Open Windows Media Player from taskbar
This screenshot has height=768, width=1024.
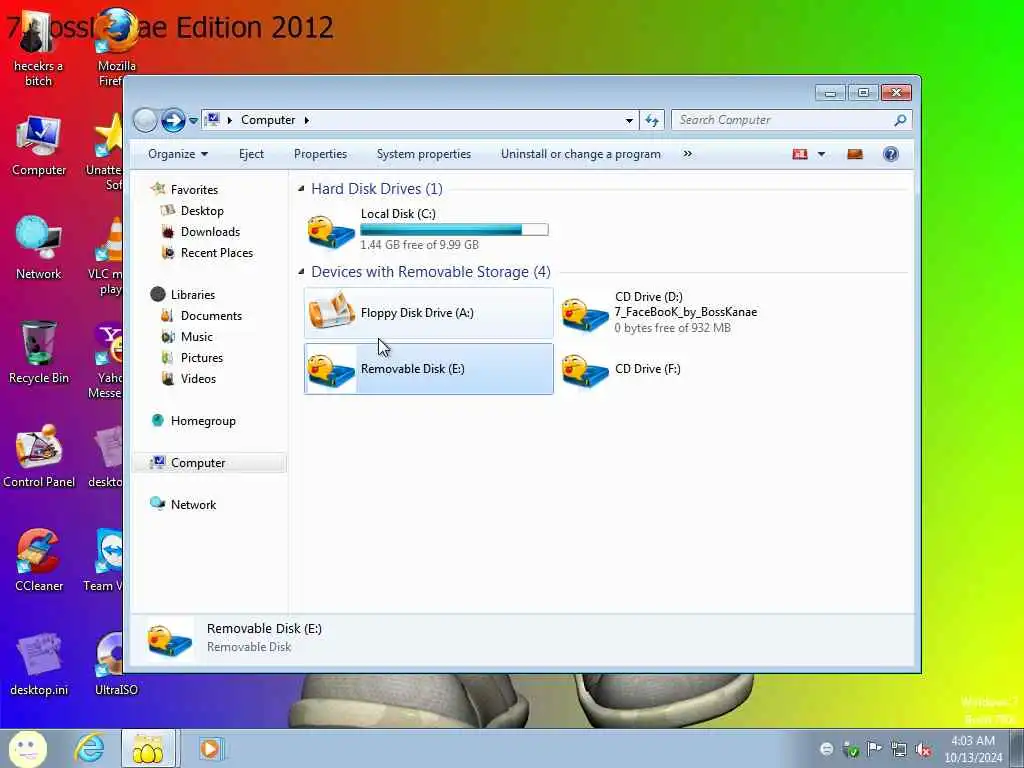(210, 749)
